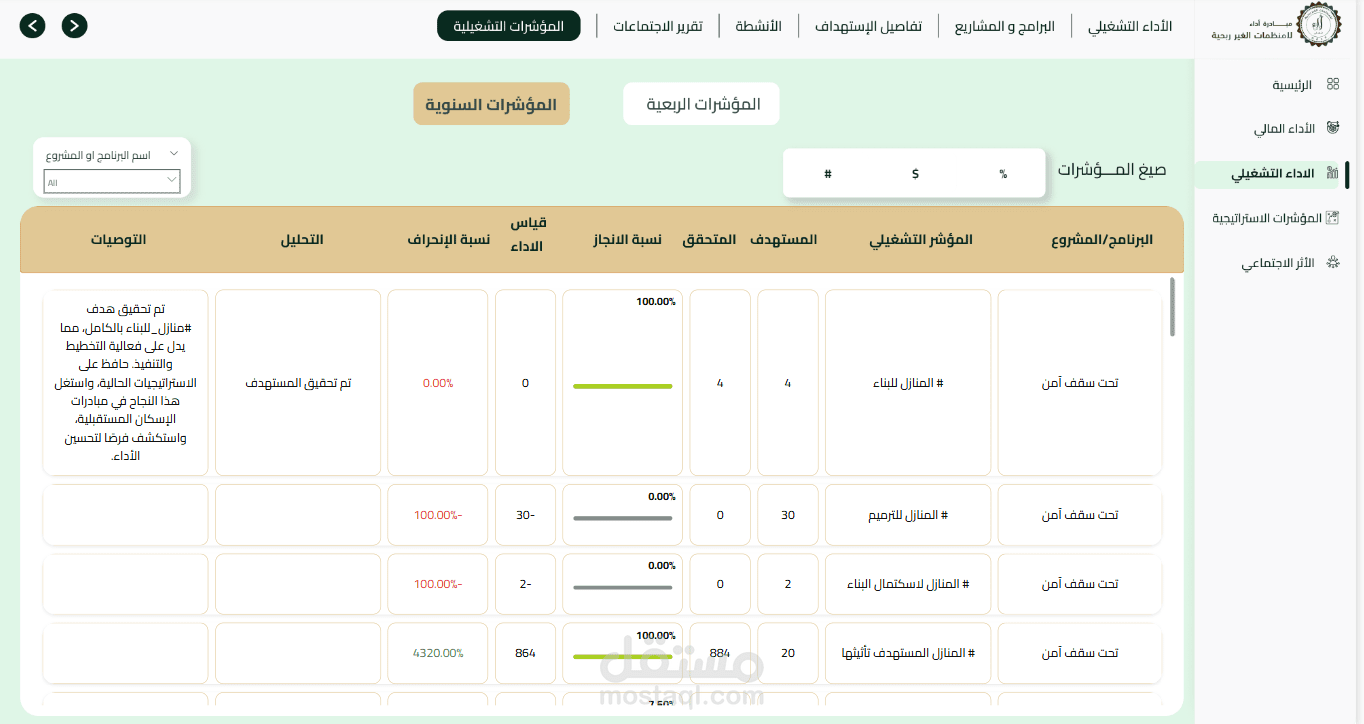Viewport: 1364px width, 724px height.
Task: Switch to the الأنشطة tab
Action: 759,26
